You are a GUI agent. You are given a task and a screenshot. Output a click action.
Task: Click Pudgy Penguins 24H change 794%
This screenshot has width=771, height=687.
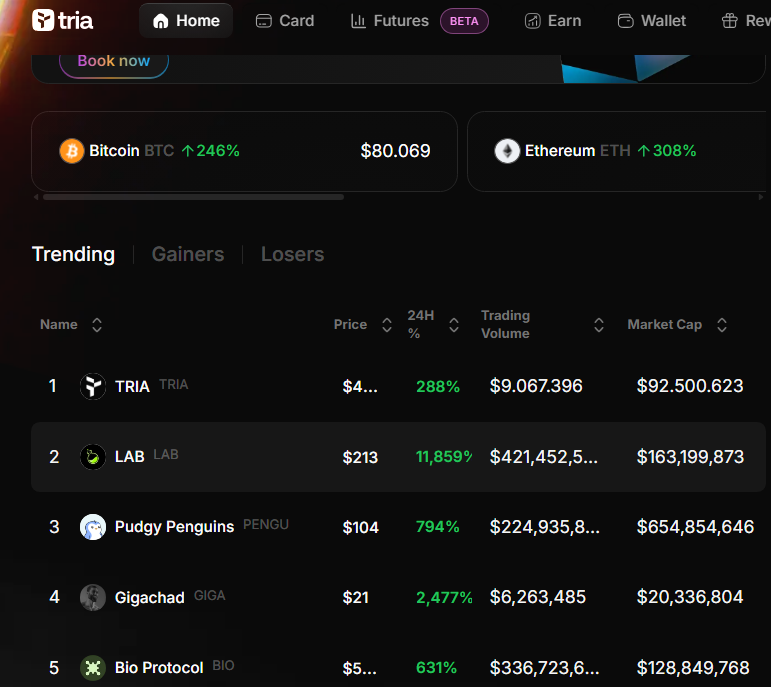tap(438, 527)
